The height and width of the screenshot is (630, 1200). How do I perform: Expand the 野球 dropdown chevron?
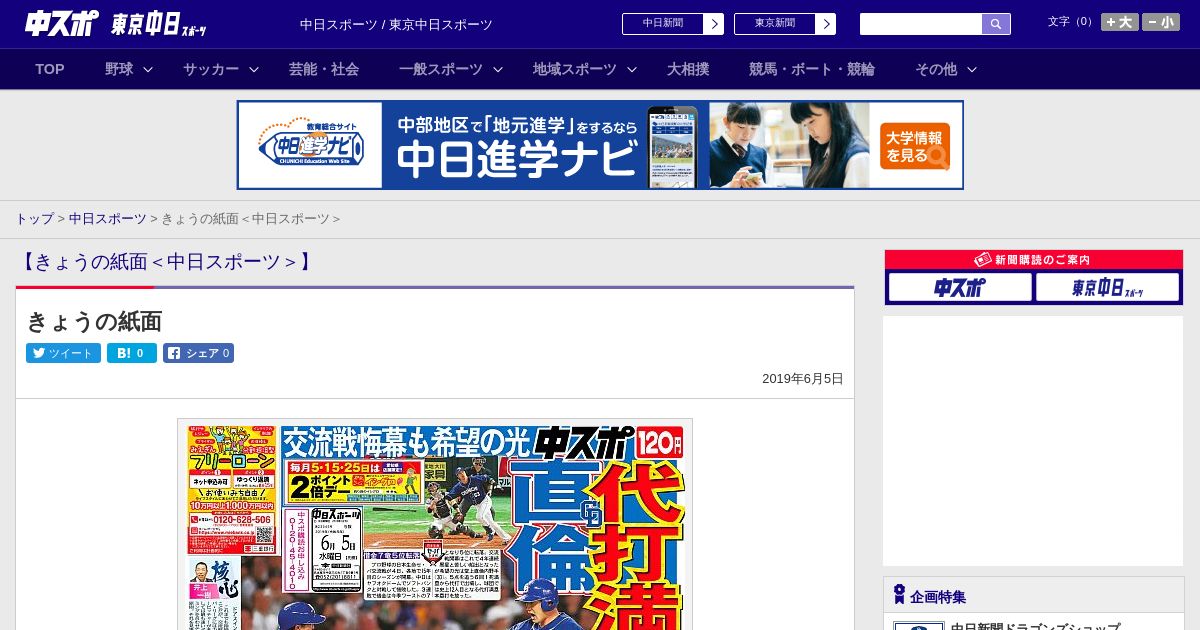(x=148, y=69)
